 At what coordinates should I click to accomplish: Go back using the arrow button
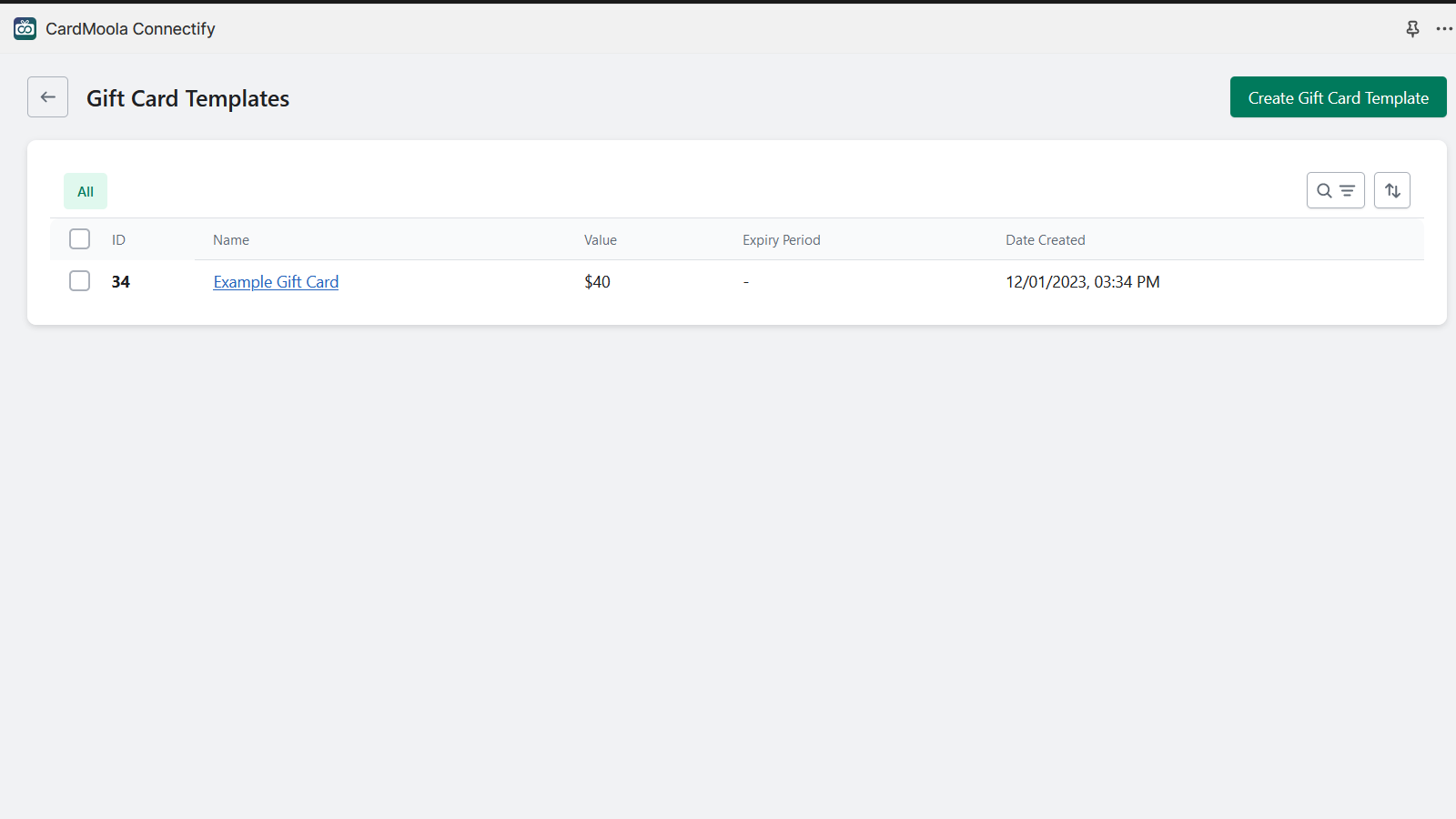coord(47,97)
